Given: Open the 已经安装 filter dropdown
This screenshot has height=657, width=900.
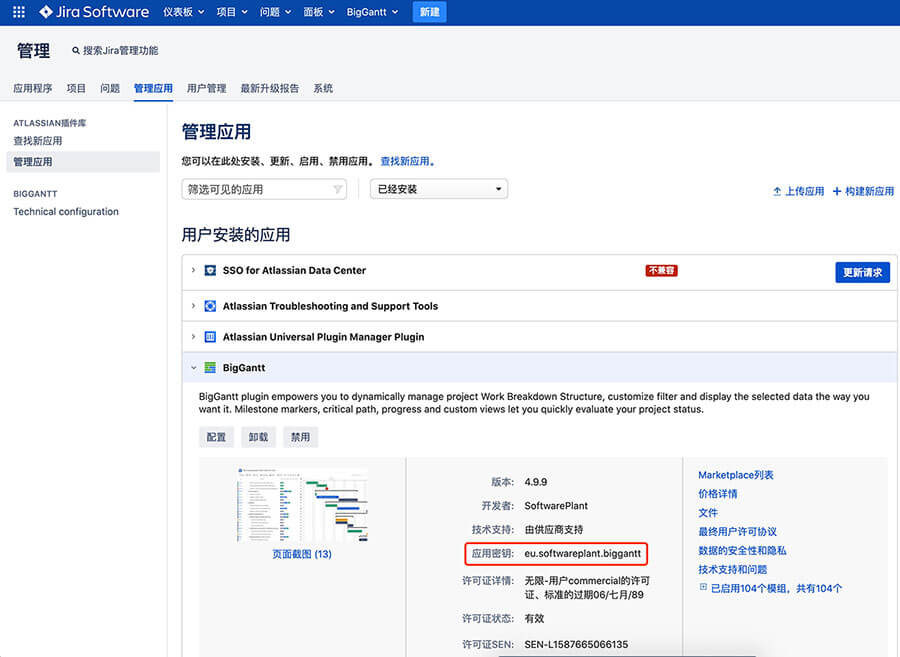Looking at the screenshot, I should [x=439, y=189].
